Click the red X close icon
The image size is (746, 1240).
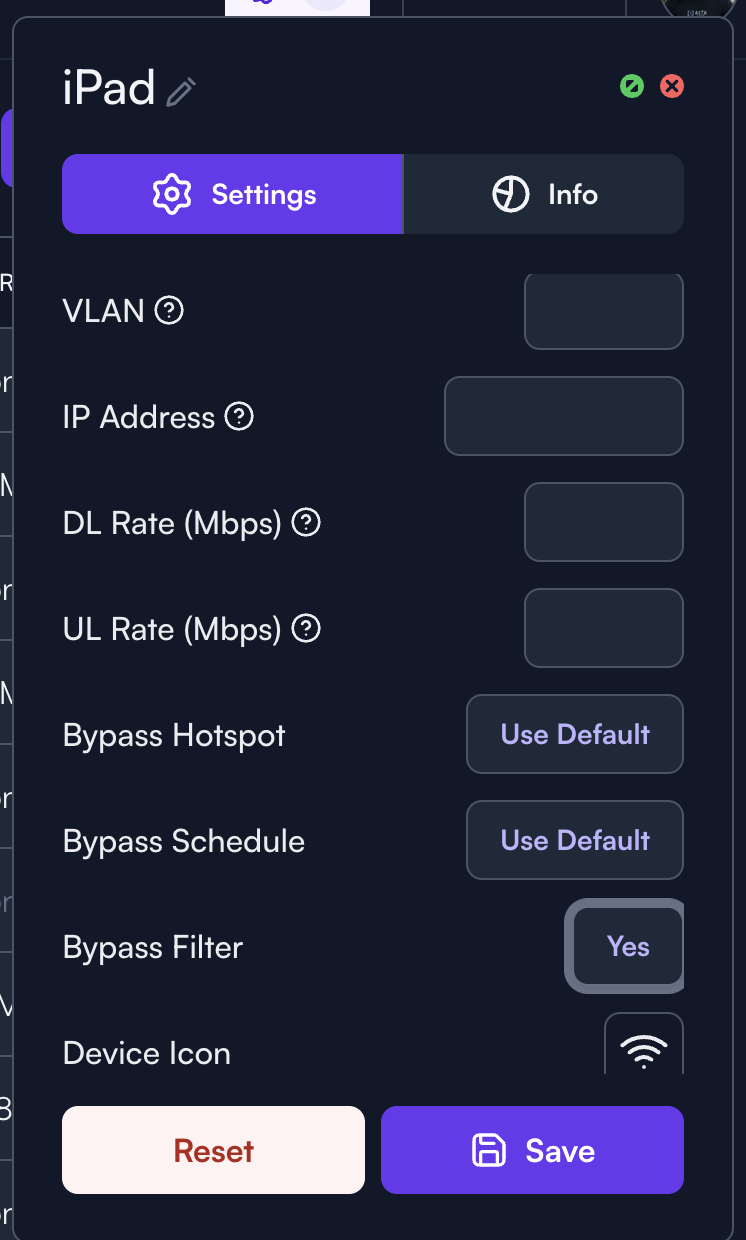point(672,86)
